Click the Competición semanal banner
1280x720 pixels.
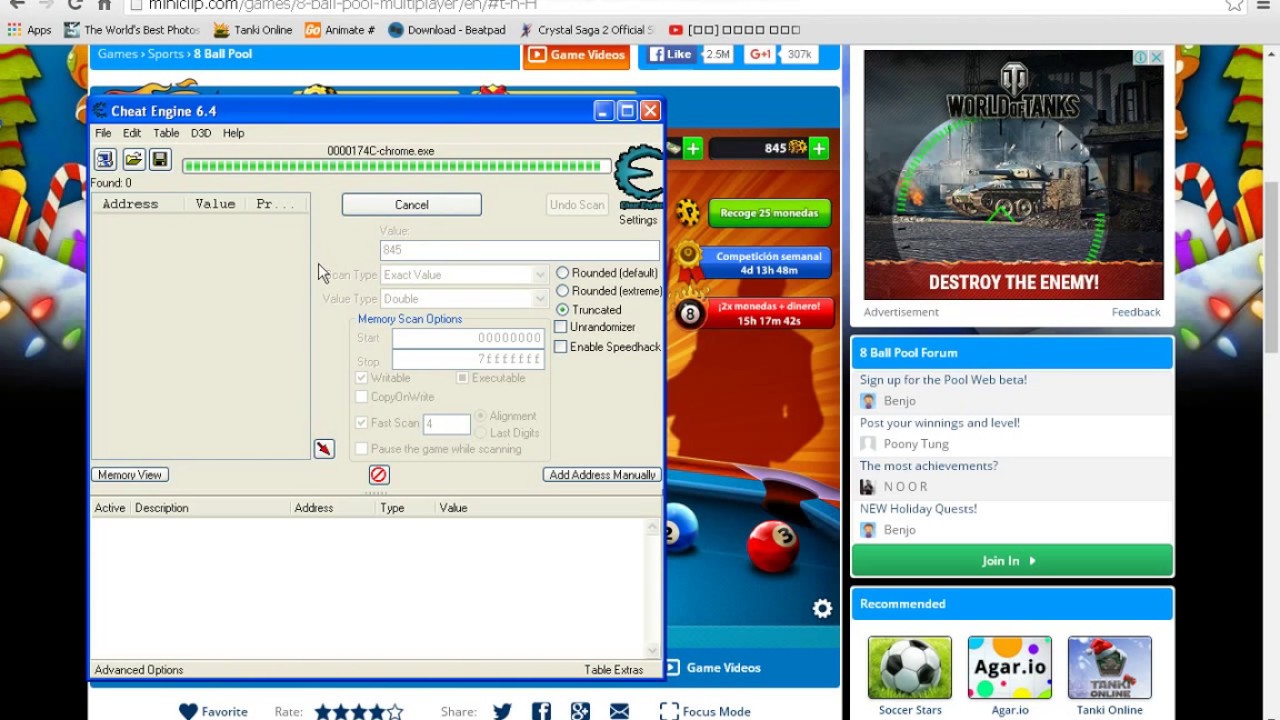pos(767,263)
